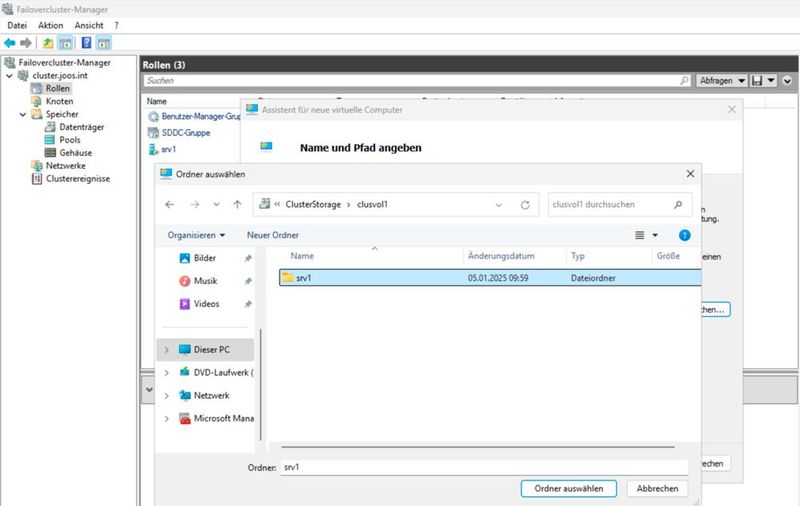The width and height of the screenshot is (800, 506).
Task: Click ClusterStorage in the address path
Action: pyautogui.click(x=313, y=205)
